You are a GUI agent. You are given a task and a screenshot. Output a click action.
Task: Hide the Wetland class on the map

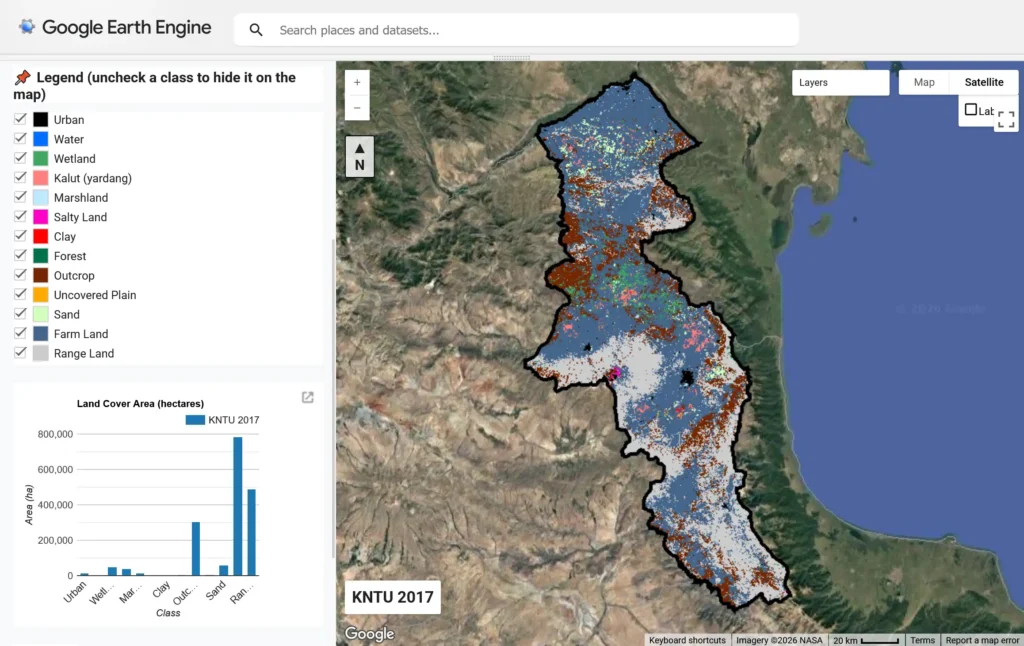tap(20, 158)
